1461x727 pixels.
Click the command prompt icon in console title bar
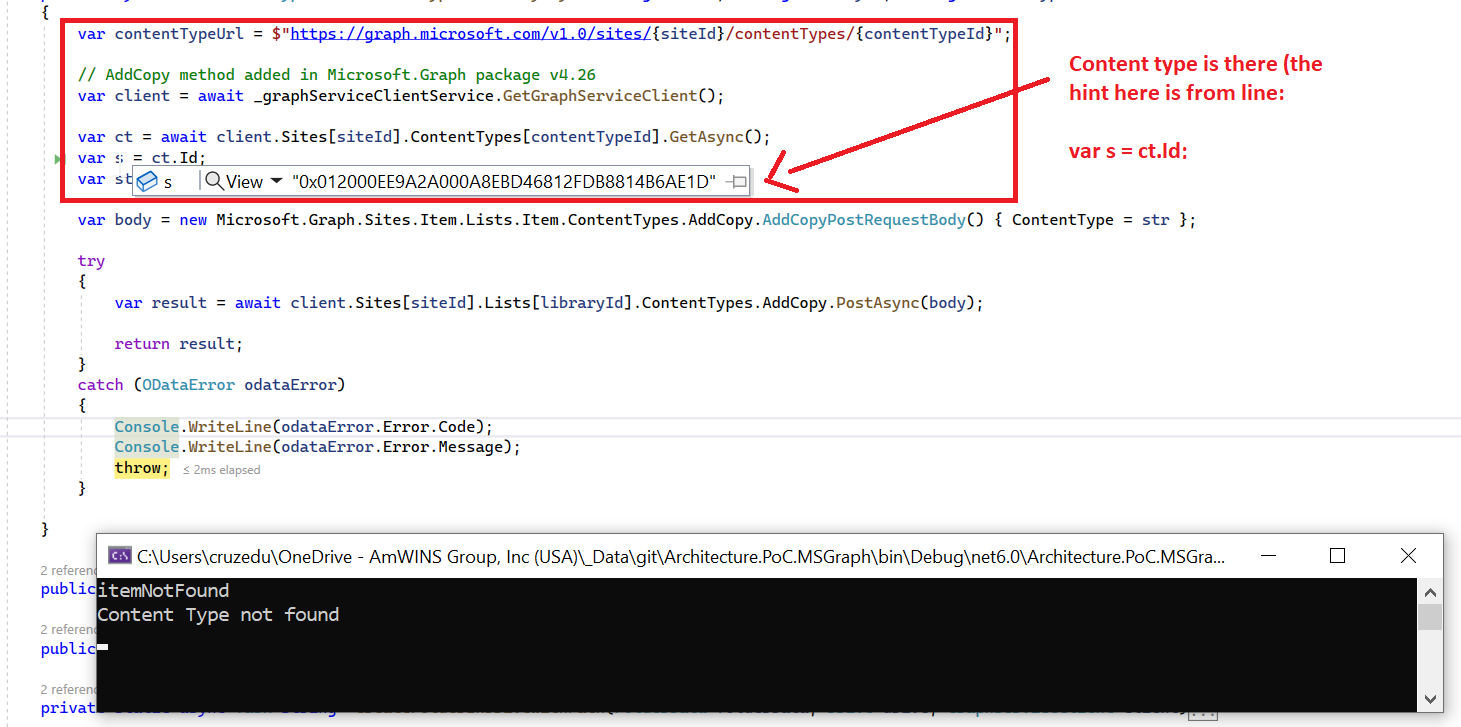[x=120, y=556]
